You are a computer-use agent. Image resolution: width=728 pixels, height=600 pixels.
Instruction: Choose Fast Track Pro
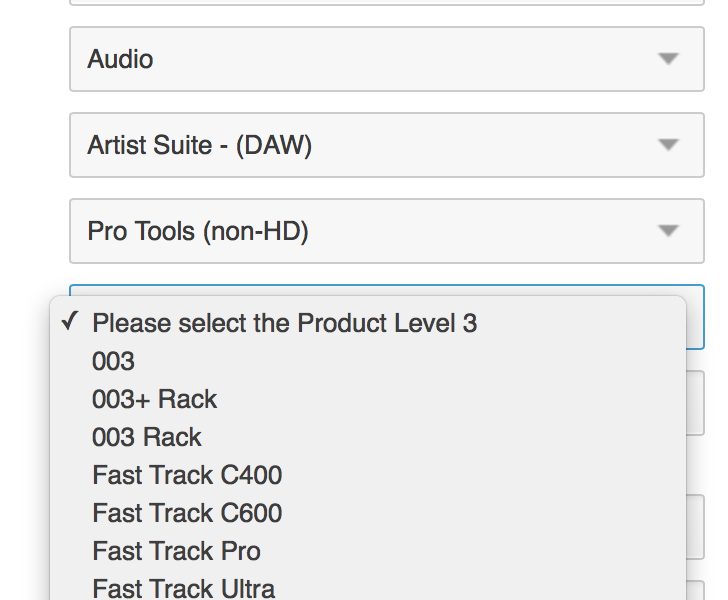(x=176, y=551)
